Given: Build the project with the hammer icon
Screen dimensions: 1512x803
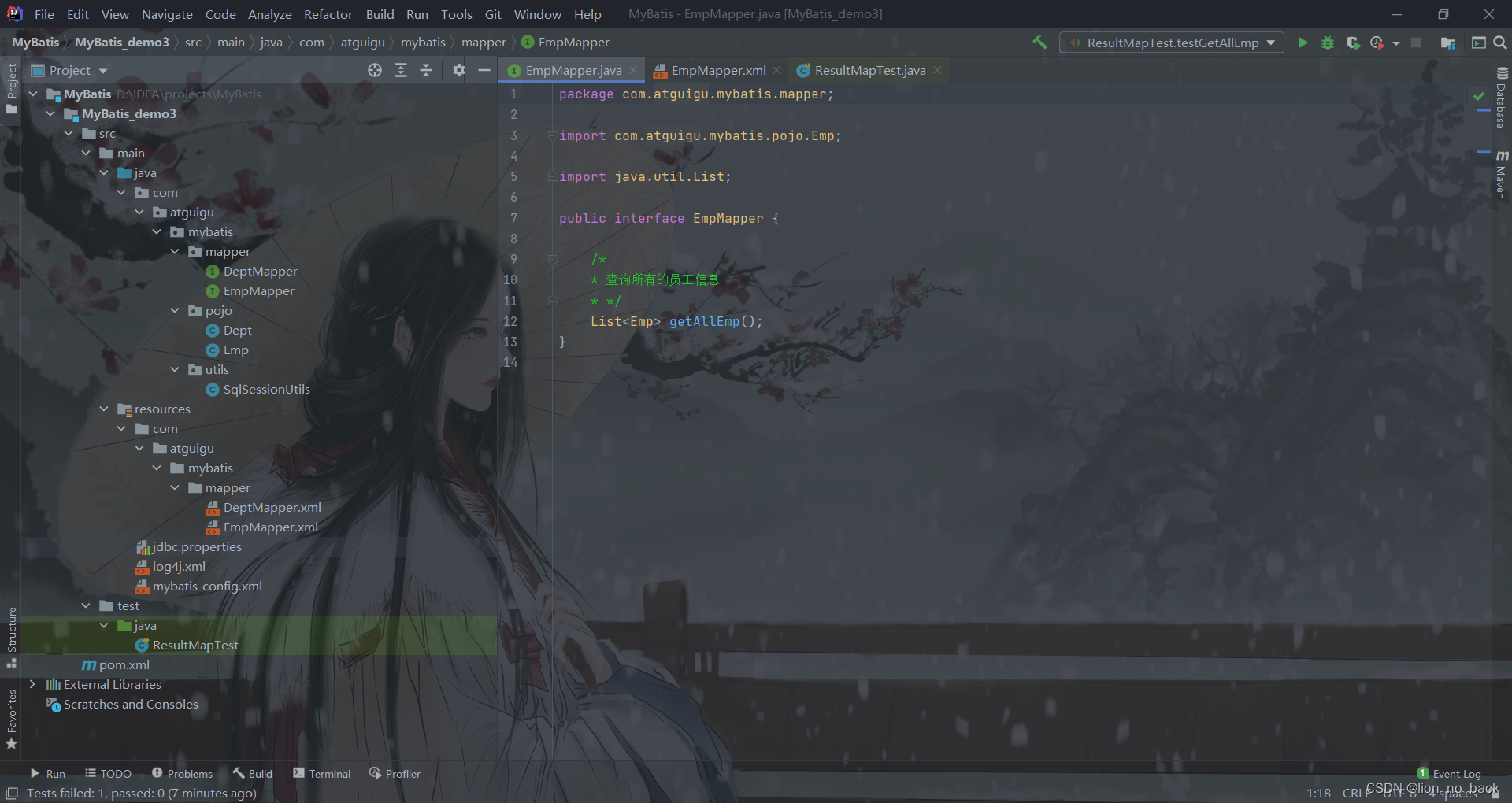Looking at the screenshot, I should coord(1039,43).
